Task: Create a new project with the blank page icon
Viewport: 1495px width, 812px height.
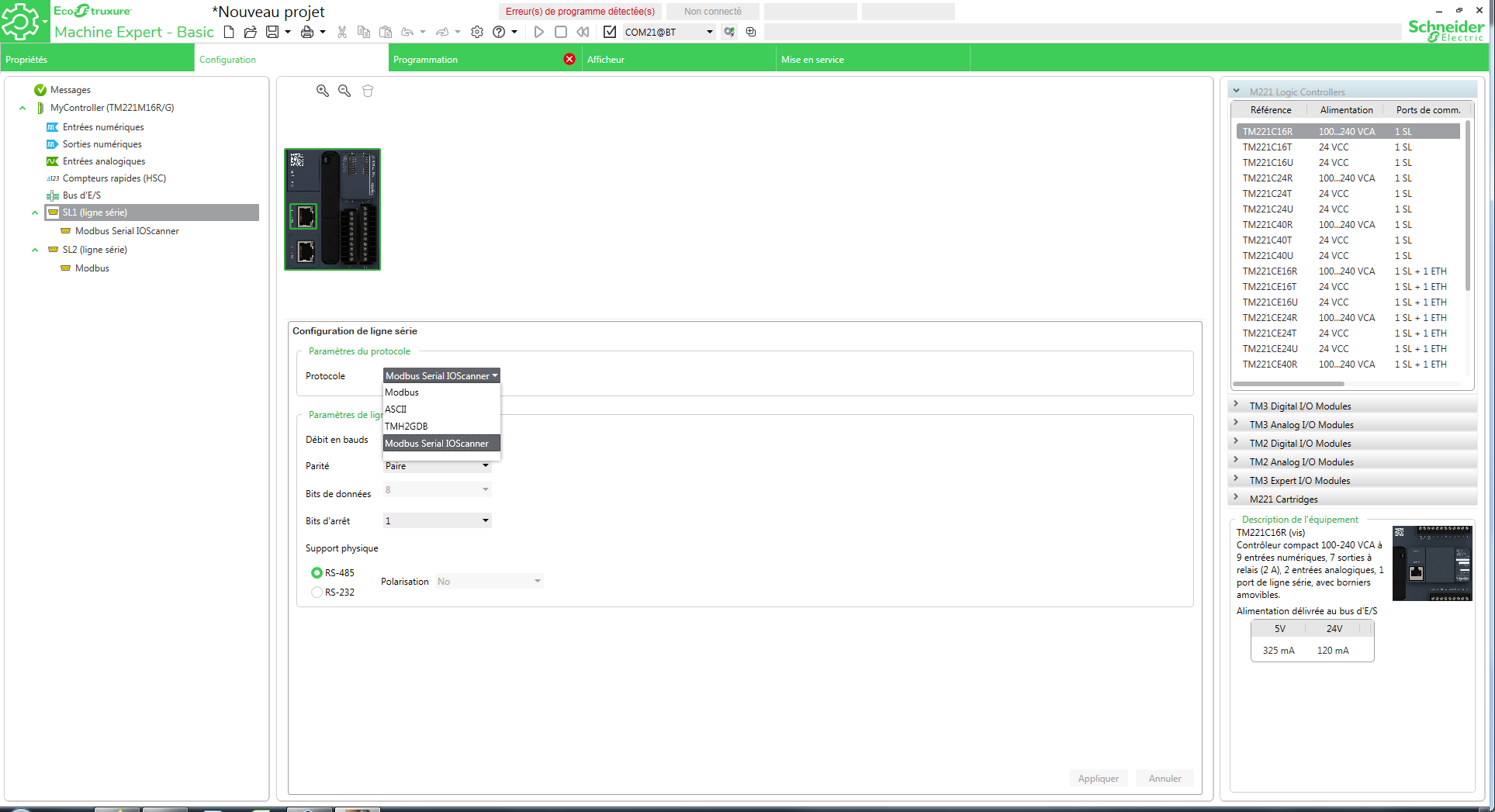Action: [229, 32]
